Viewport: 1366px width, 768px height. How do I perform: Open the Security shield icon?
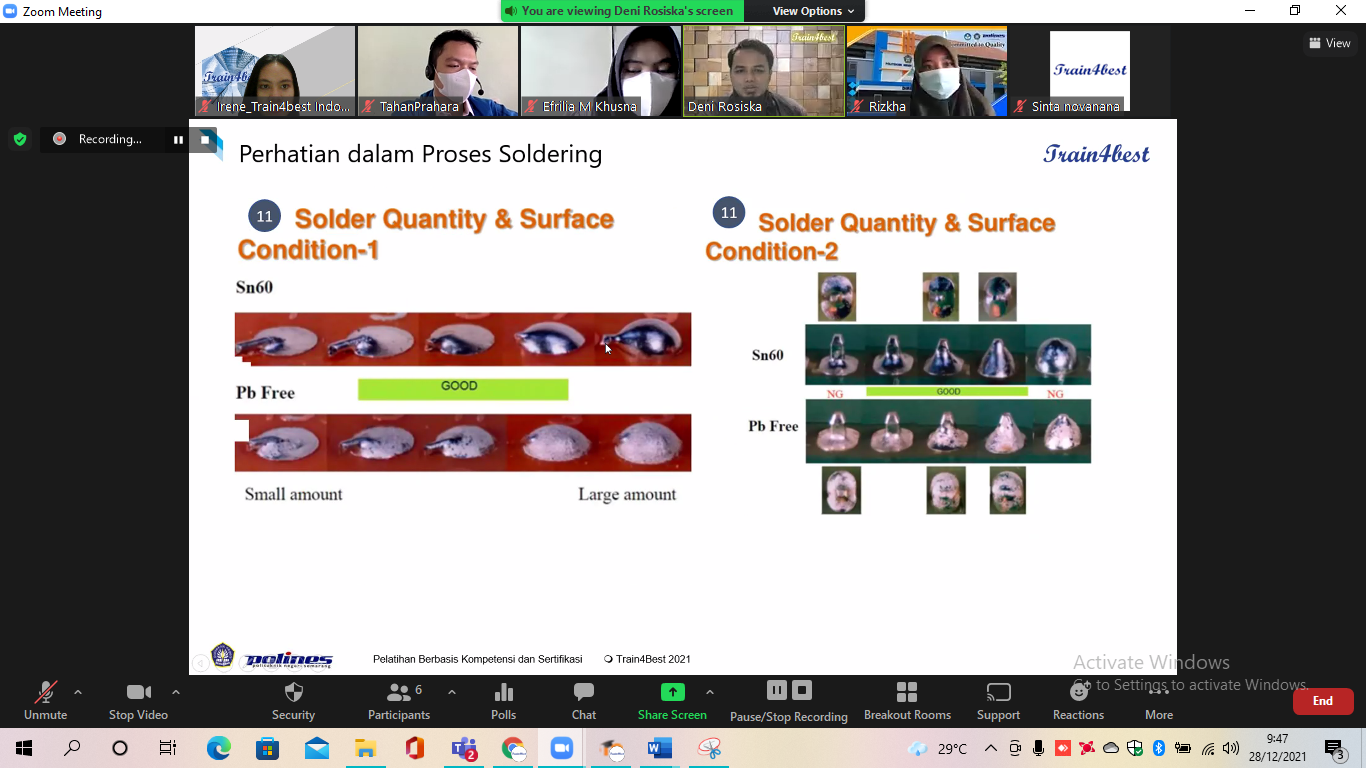click(x=293, y=693)
